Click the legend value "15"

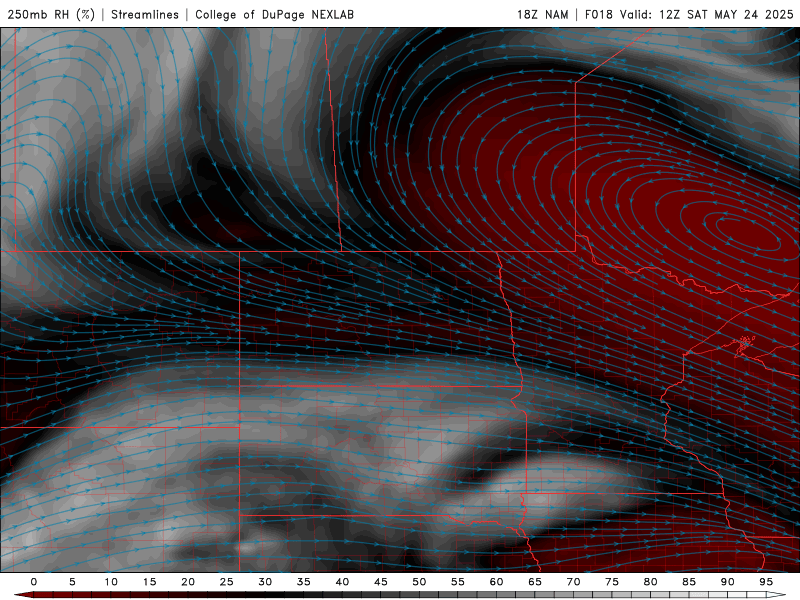(x=149, y=582)
